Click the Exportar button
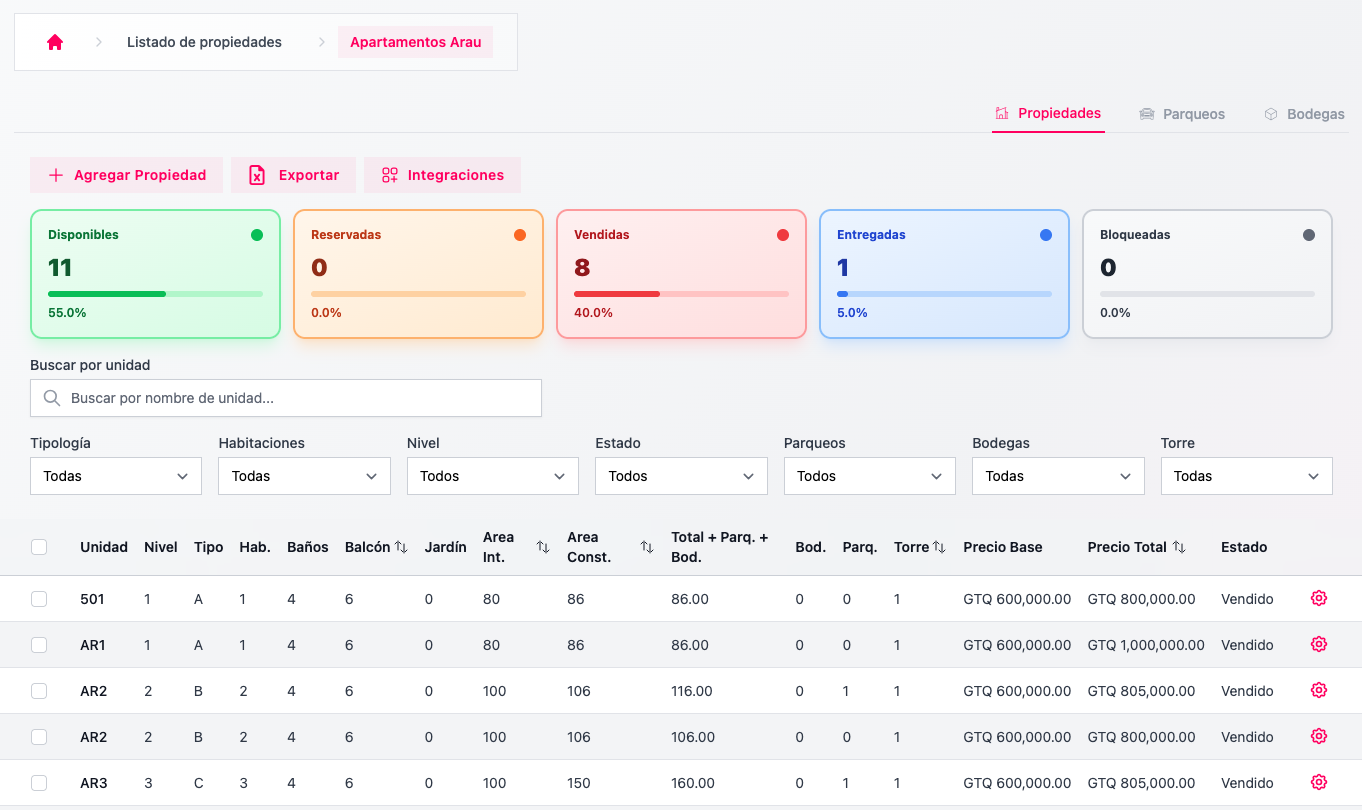1362x810 pixels. point(294,175)
